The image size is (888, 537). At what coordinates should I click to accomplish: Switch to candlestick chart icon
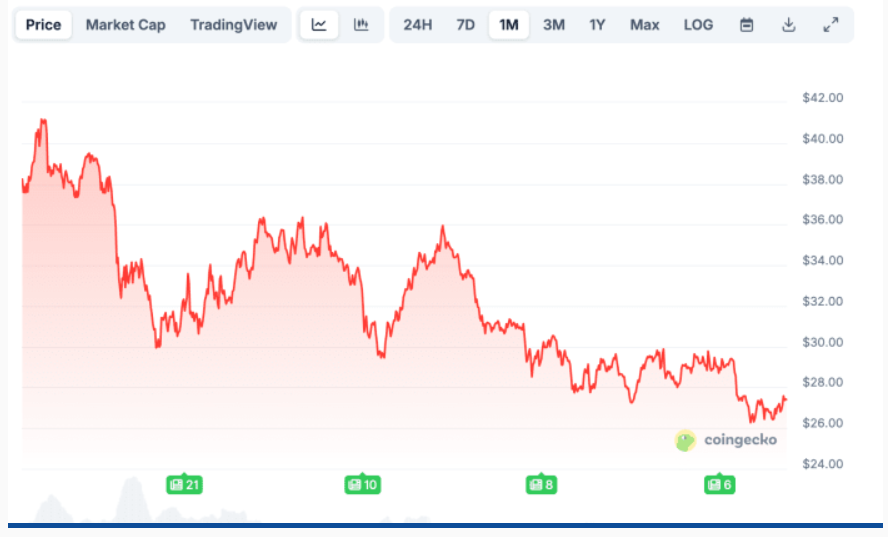(x=361, y=25)
